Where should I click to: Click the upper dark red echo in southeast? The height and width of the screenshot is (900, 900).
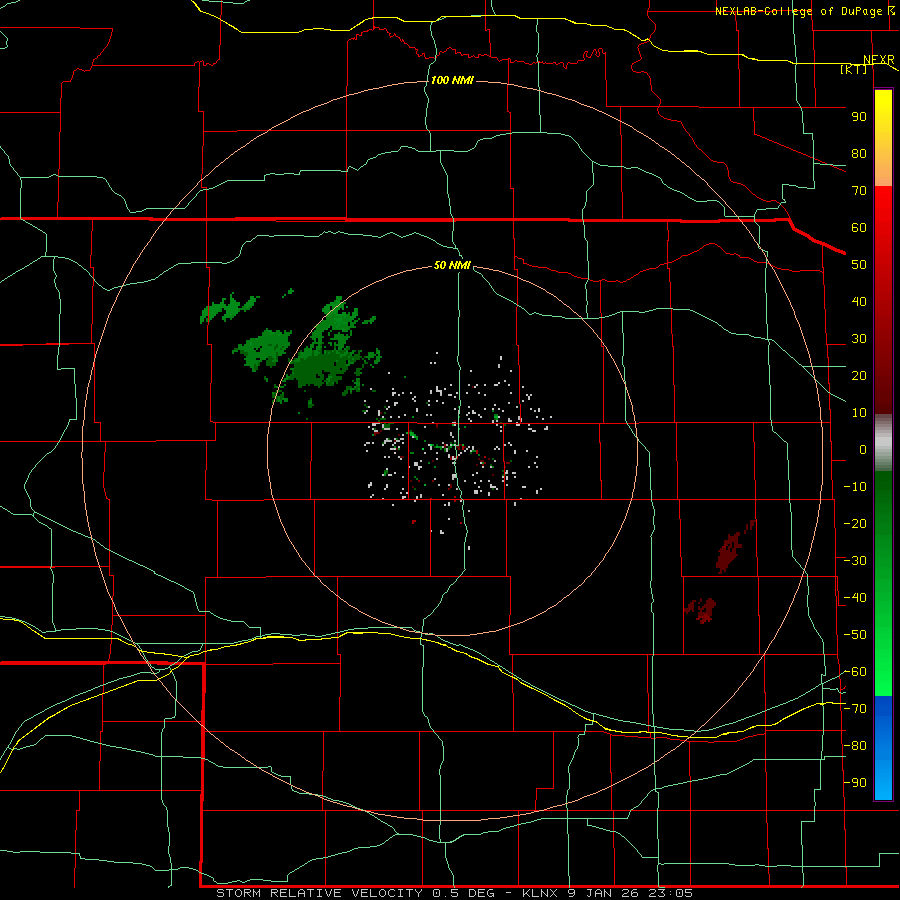tap(733, 548)
